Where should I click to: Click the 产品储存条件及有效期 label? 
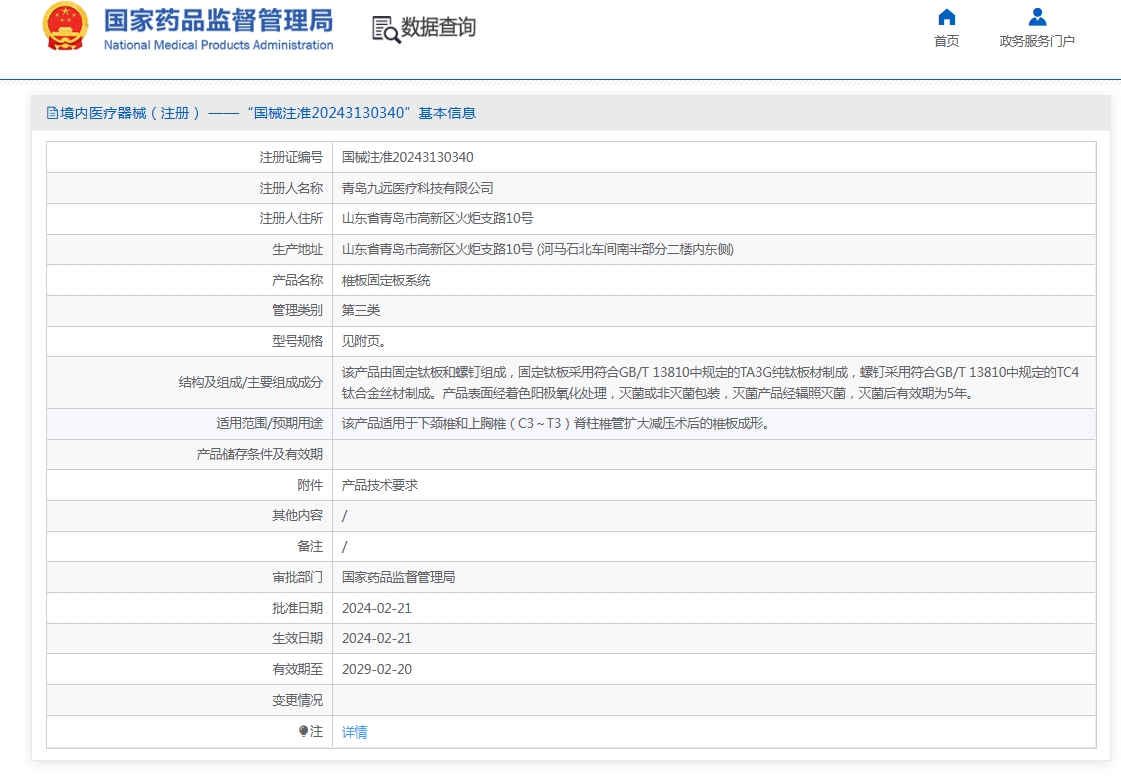point(260,454)
